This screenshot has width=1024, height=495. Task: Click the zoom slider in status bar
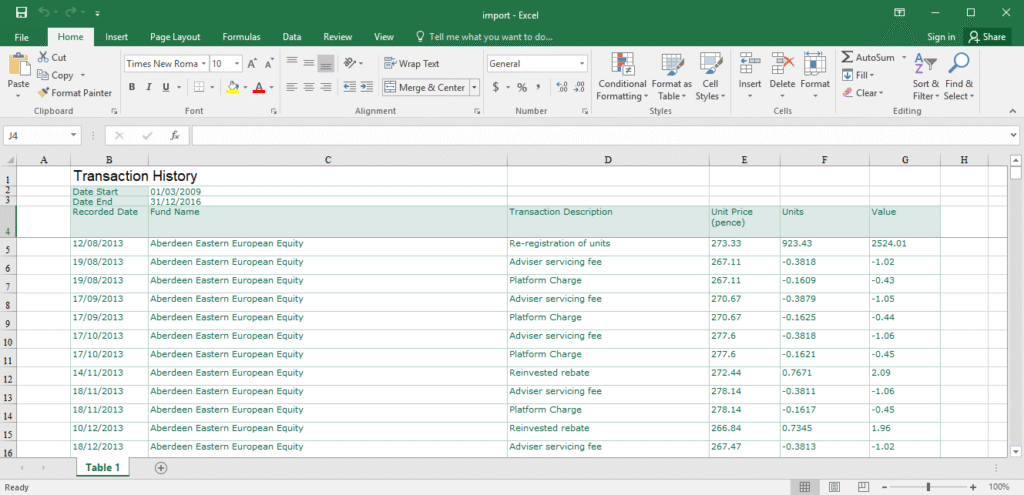point(928,487)
